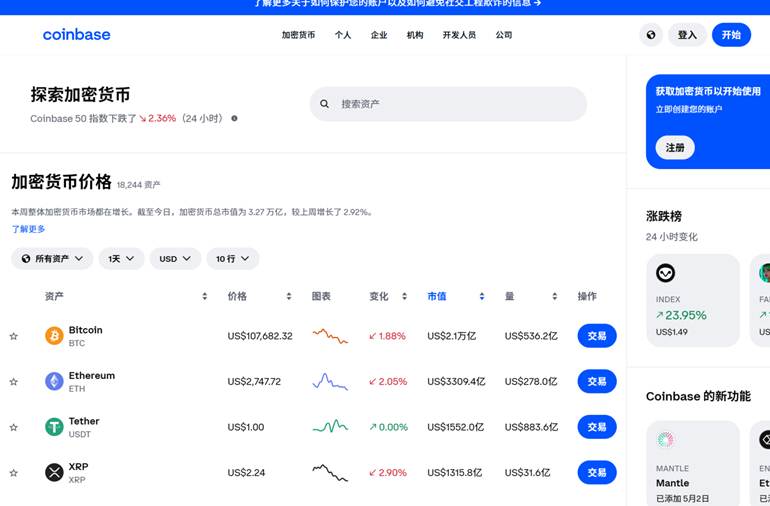Focus the 搜索资产 search field
The image size is (770, 506).
(x=448, y=104)
